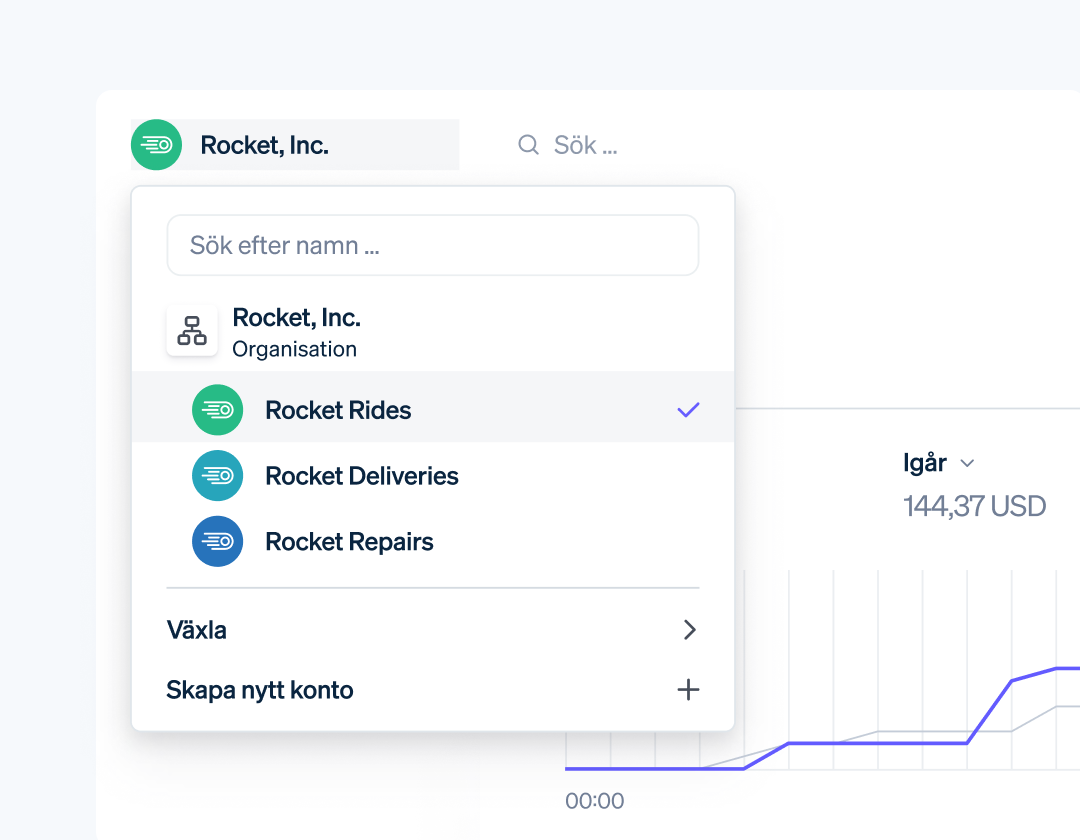Open the Rocket, Inc. account switcher
1080x840 pixels.
click(x=295, y=145)
